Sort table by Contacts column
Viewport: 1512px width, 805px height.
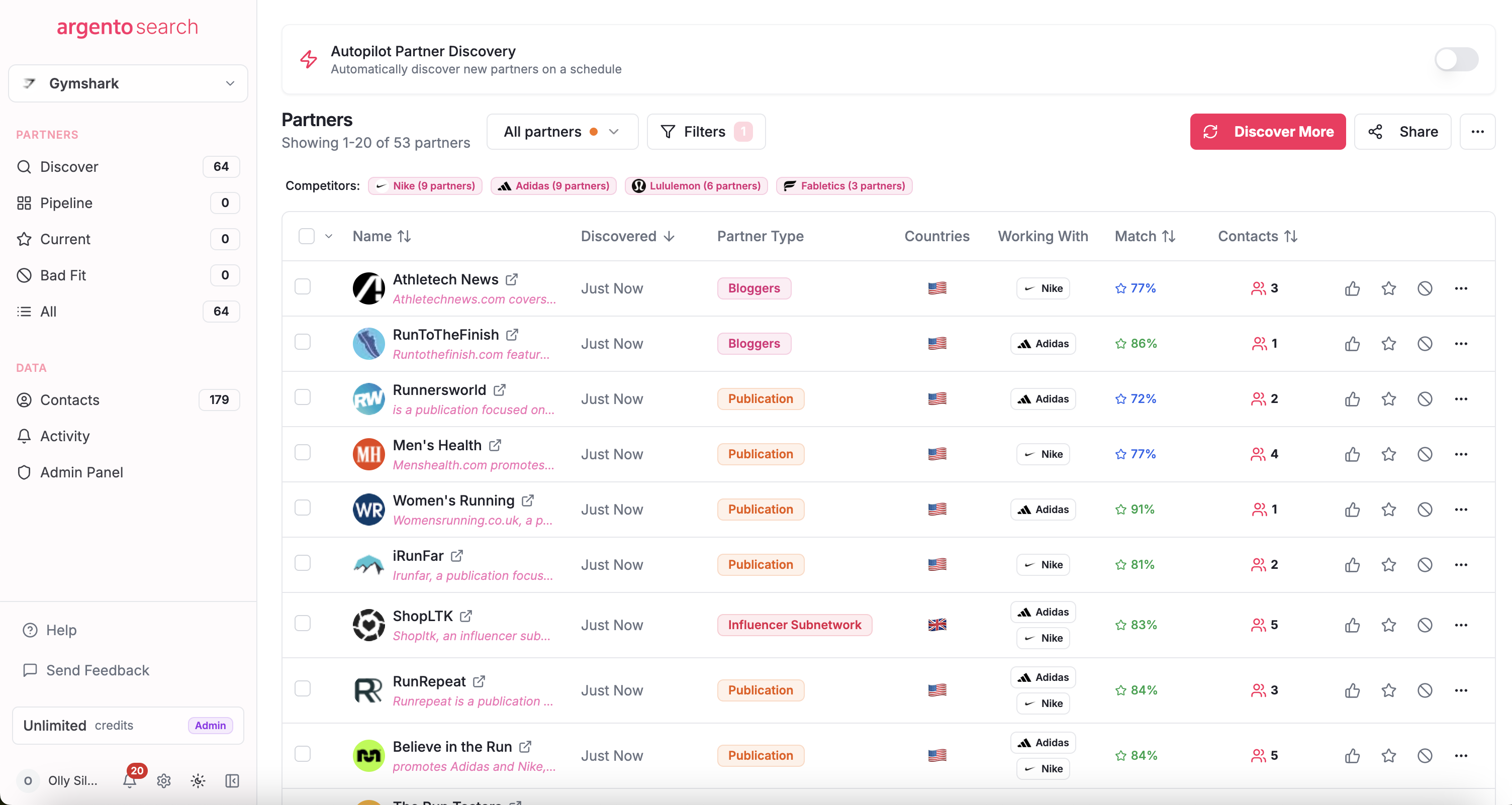tap(1257, 236)
